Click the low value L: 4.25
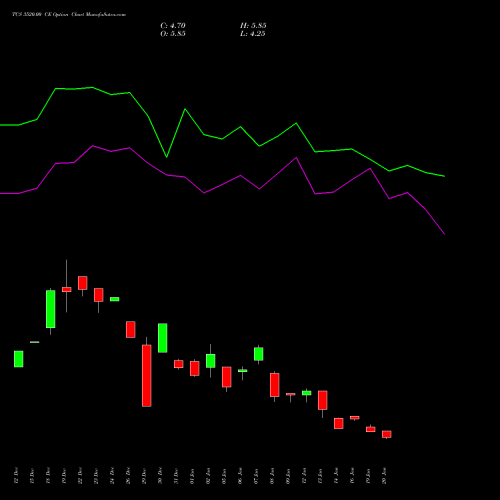Image resolution: width=500 pixels, height=500 pixels. [x=253, y=34]
